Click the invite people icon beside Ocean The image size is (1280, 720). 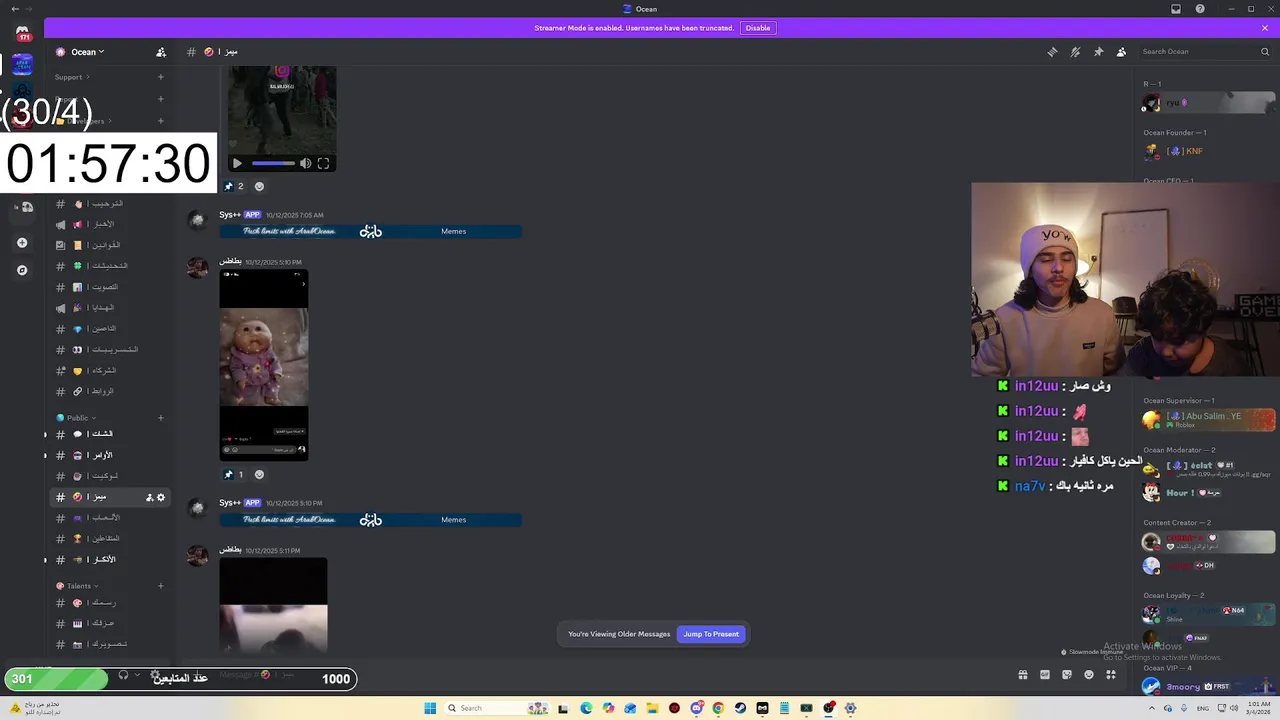[161, 52]
